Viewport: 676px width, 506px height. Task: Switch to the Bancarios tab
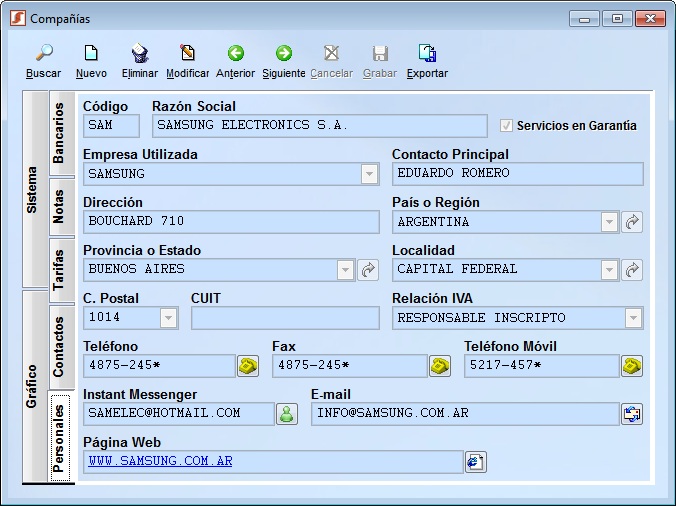60,133
